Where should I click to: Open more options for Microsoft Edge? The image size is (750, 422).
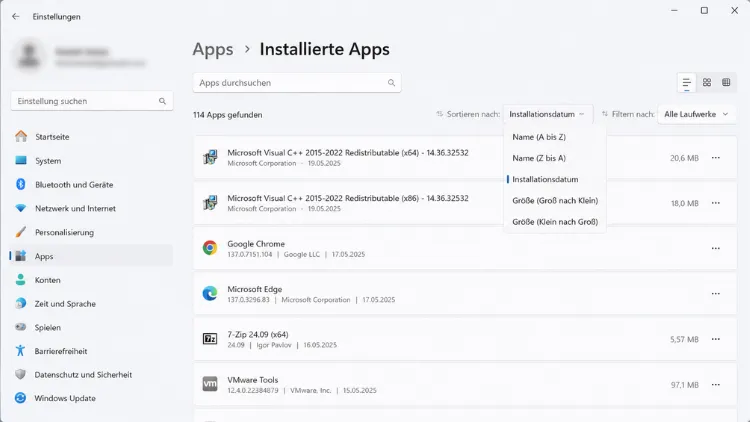716,293
